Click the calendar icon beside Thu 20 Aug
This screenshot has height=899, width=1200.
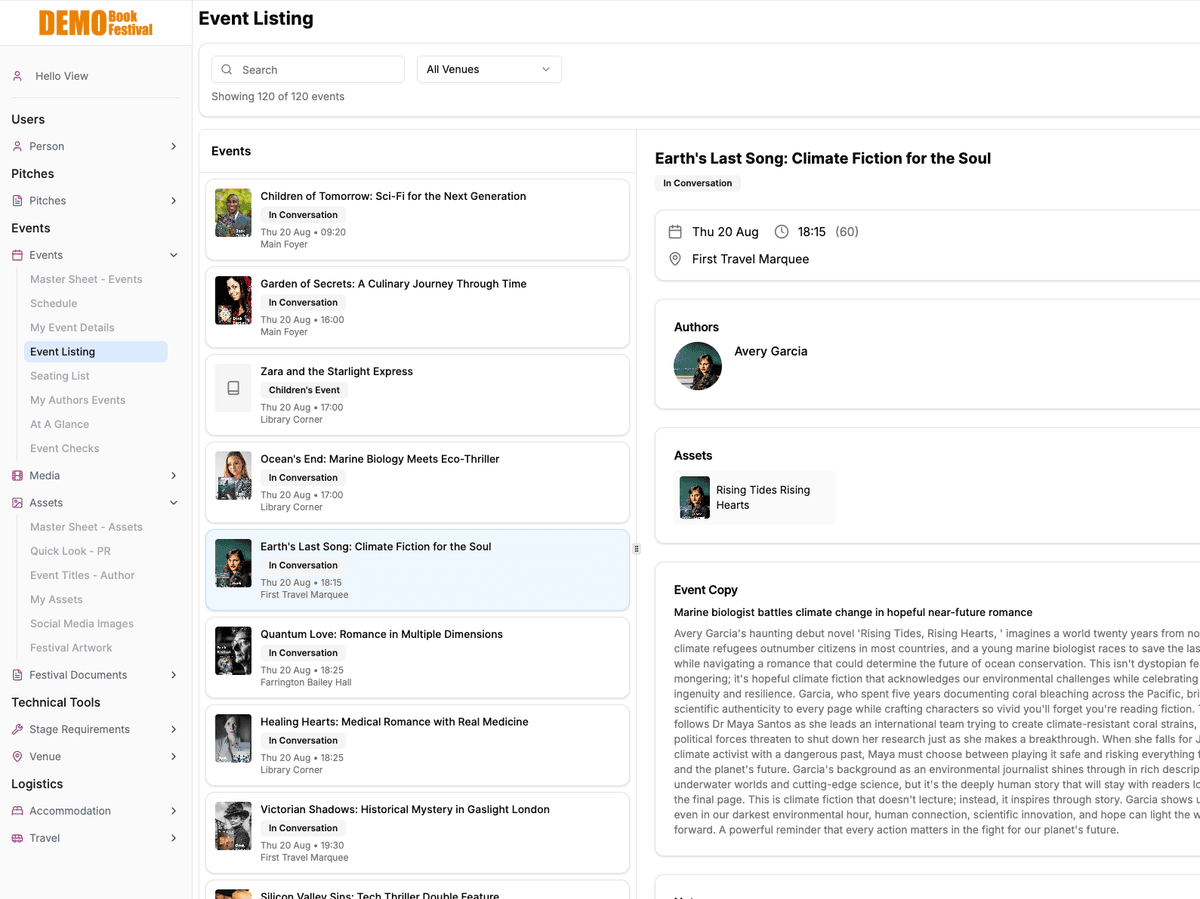pyautogui.click(x=674, y=231)
